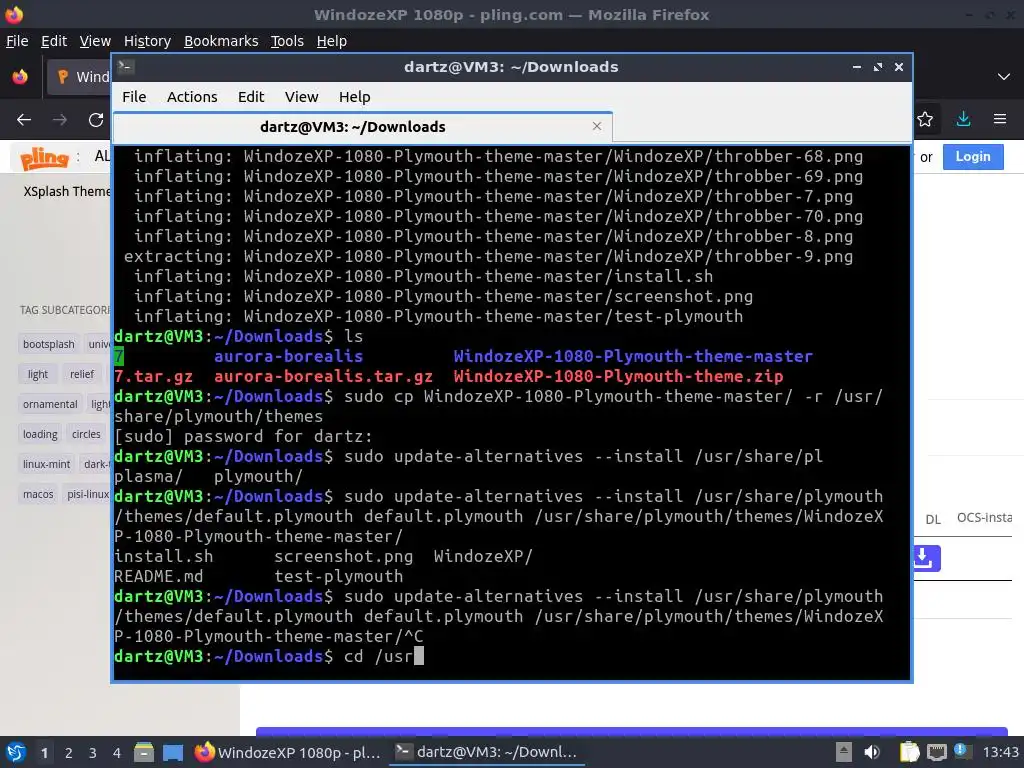Open the terminal Help menu
The image size is (1024, 768).
355,97
